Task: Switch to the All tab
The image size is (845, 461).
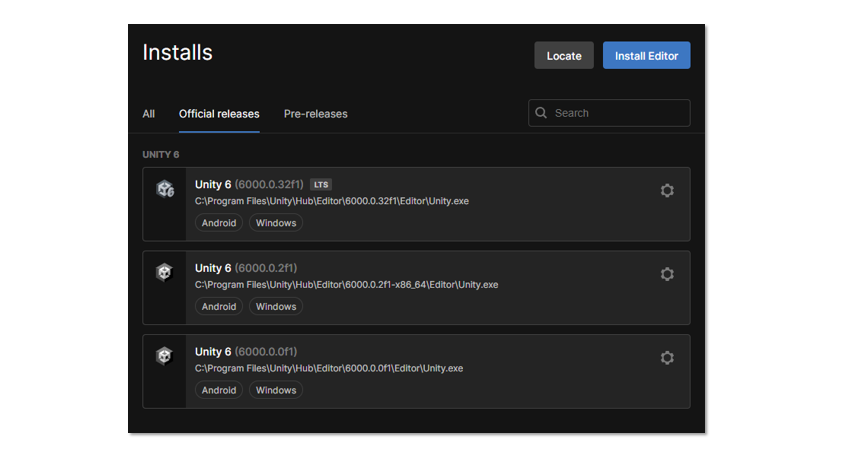Action: tap(149, 114)
